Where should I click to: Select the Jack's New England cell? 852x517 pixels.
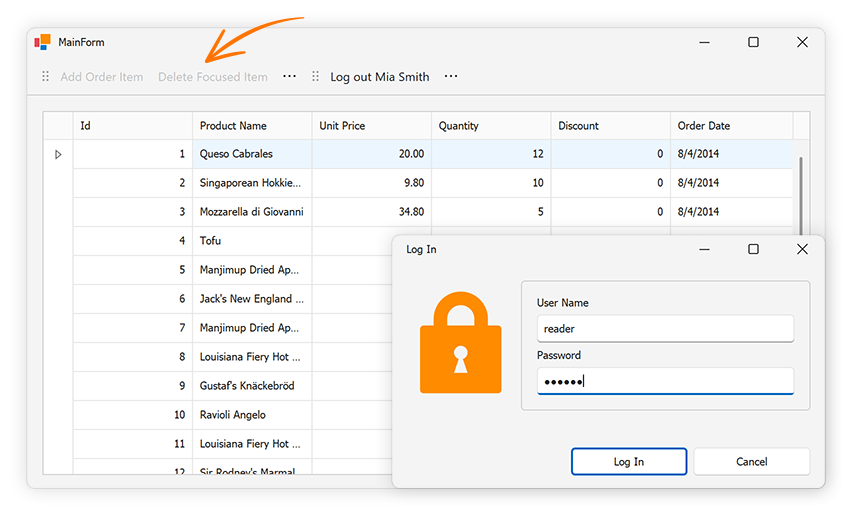[252, 298]
